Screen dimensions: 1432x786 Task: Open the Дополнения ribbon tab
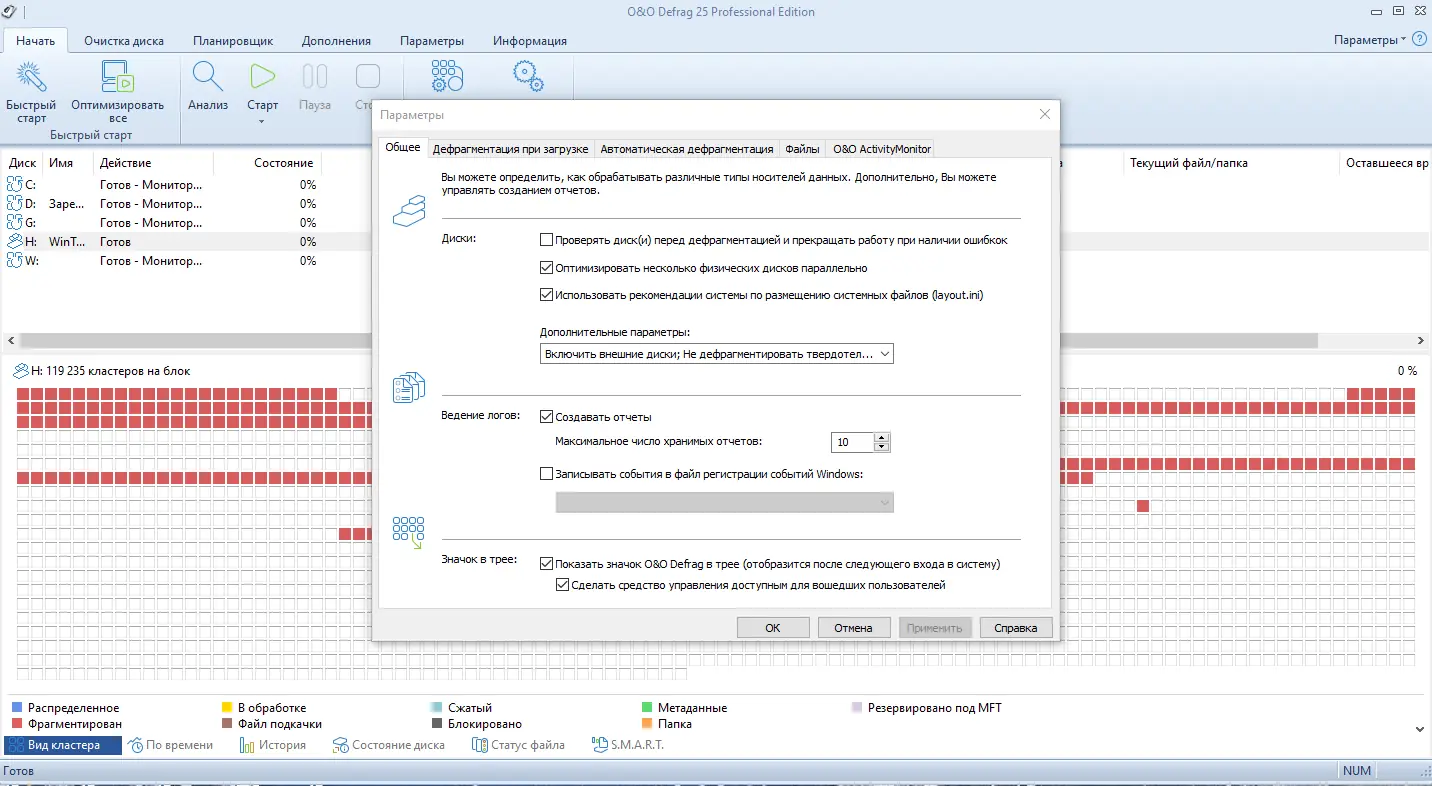coord(335,41)
